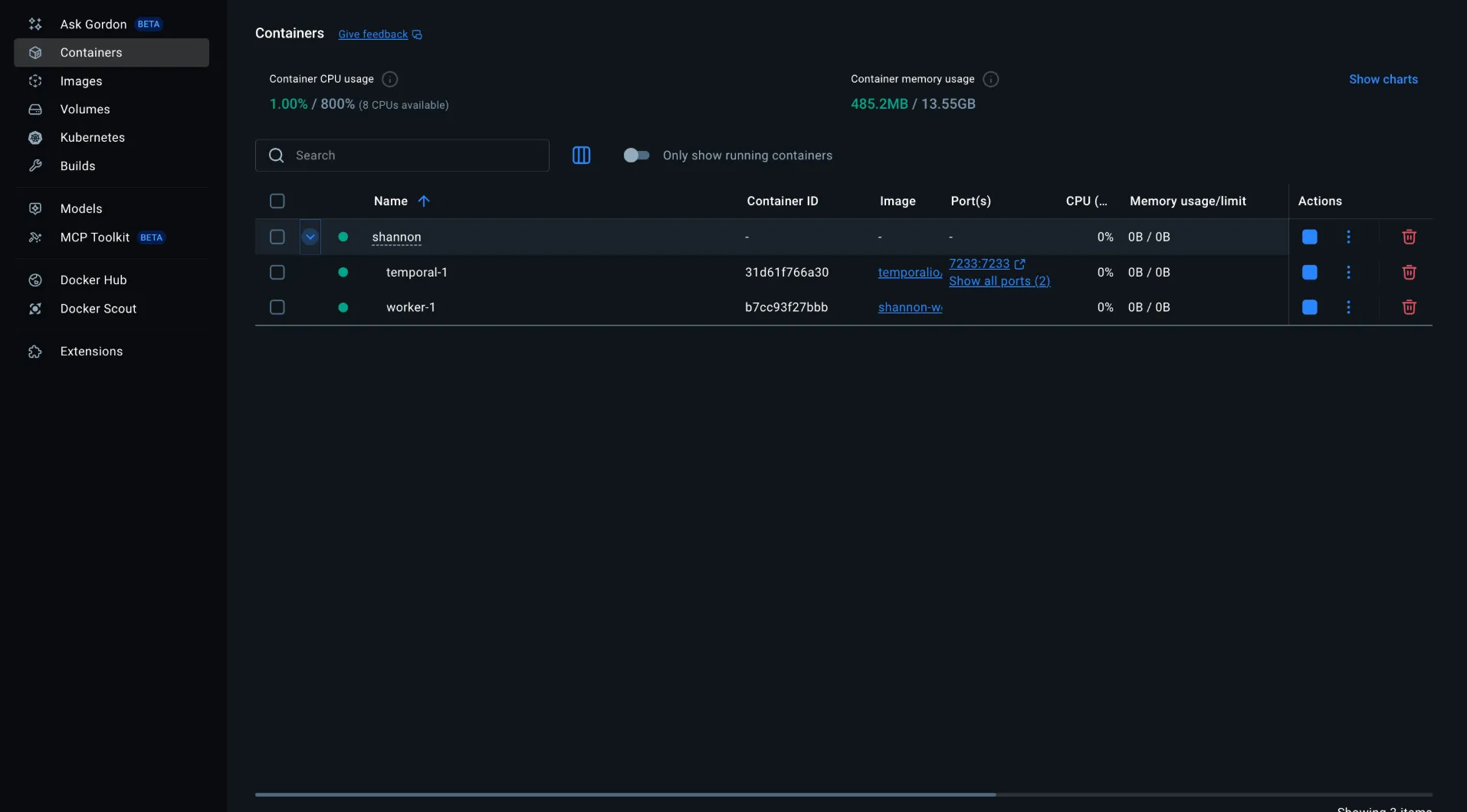Switch to Extensions in the sidebar
This screenshot has height=812, width=1467.
coord(90,351)
